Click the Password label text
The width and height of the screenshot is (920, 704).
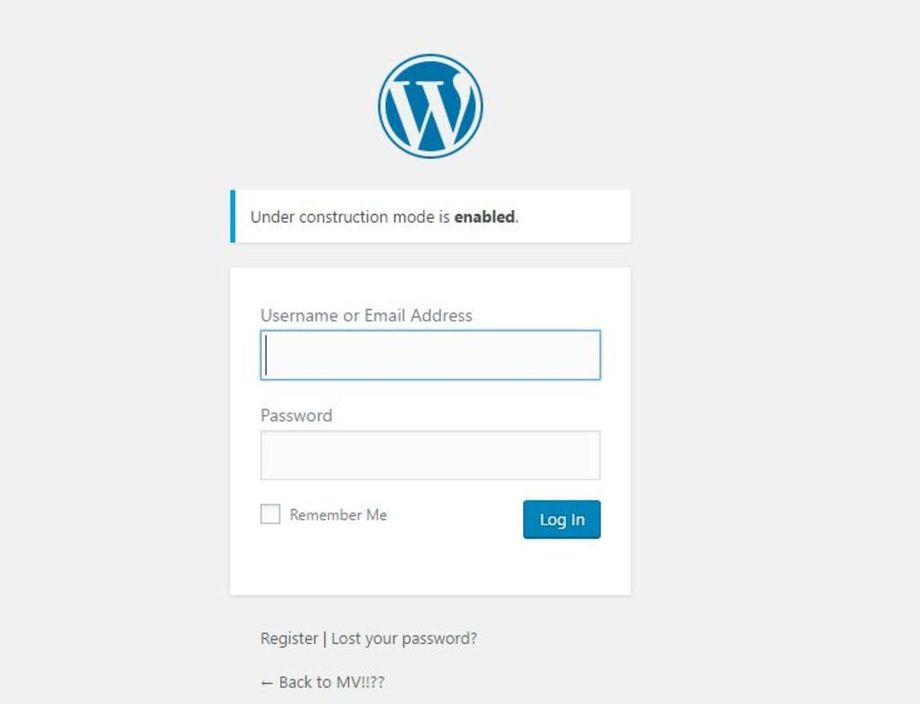296,415
